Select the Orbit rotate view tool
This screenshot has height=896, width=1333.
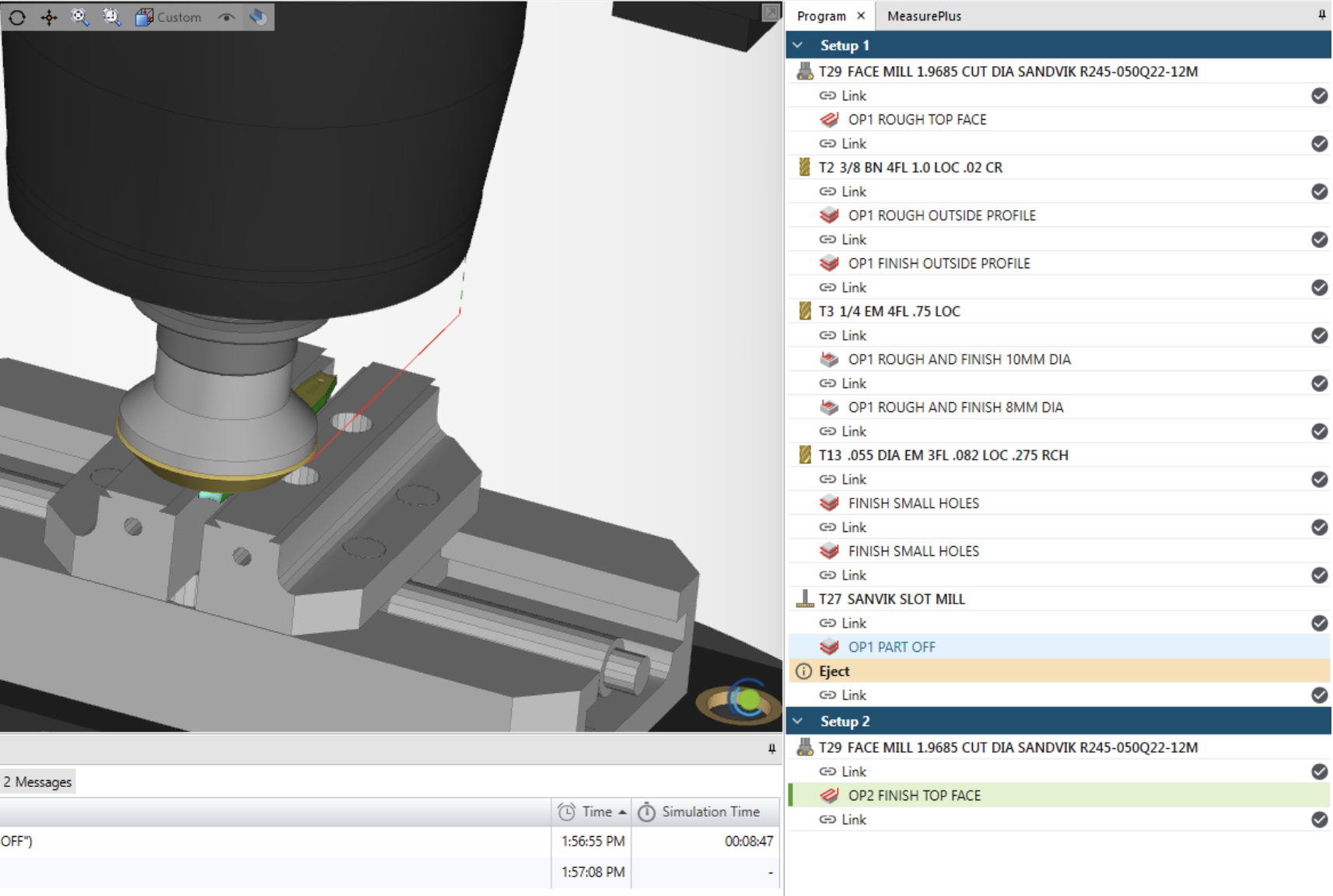[17, 16]
